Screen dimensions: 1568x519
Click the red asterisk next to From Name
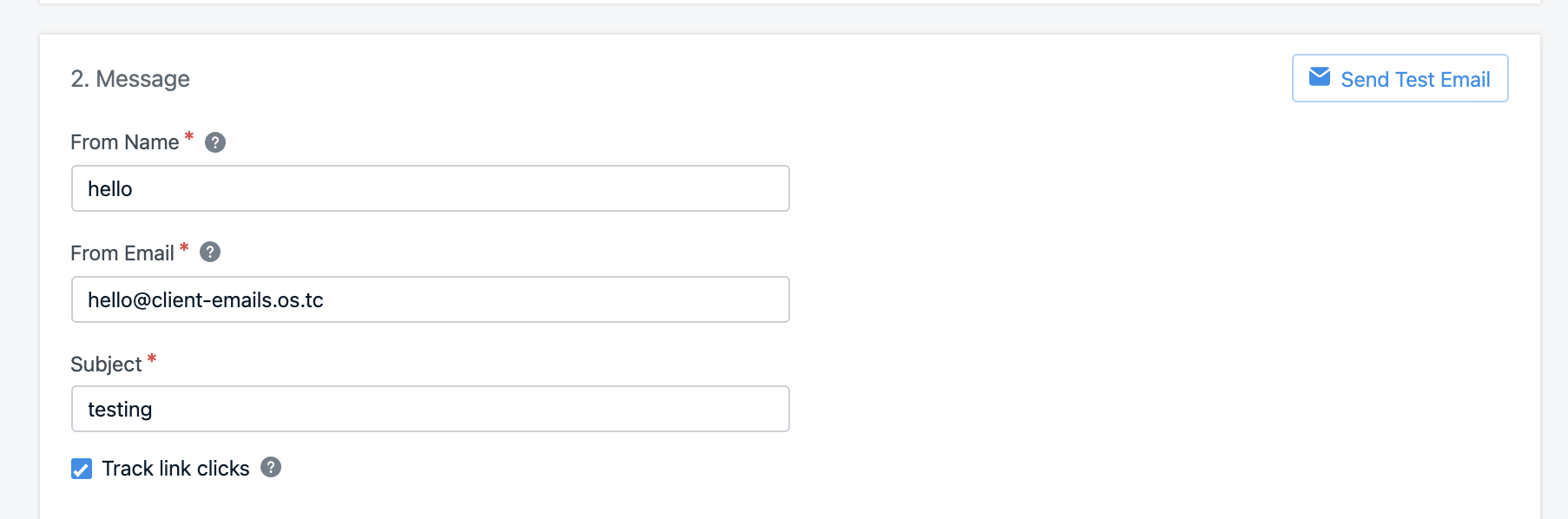[x=189, y=136]
